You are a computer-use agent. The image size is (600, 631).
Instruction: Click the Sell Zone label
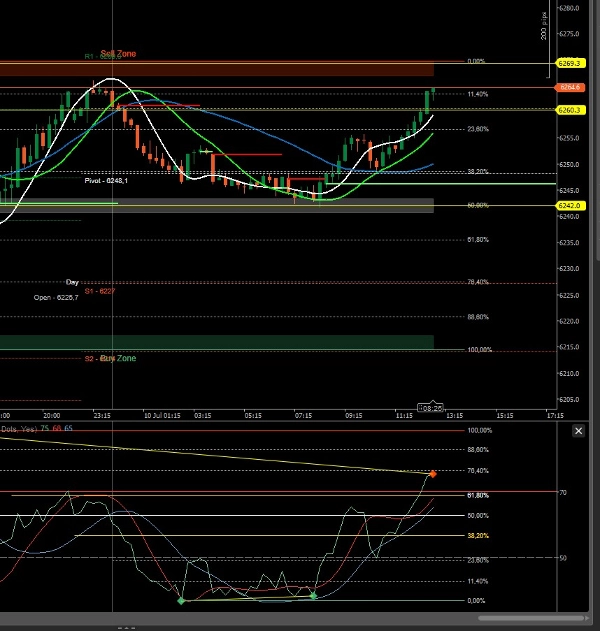pos(118,53)
